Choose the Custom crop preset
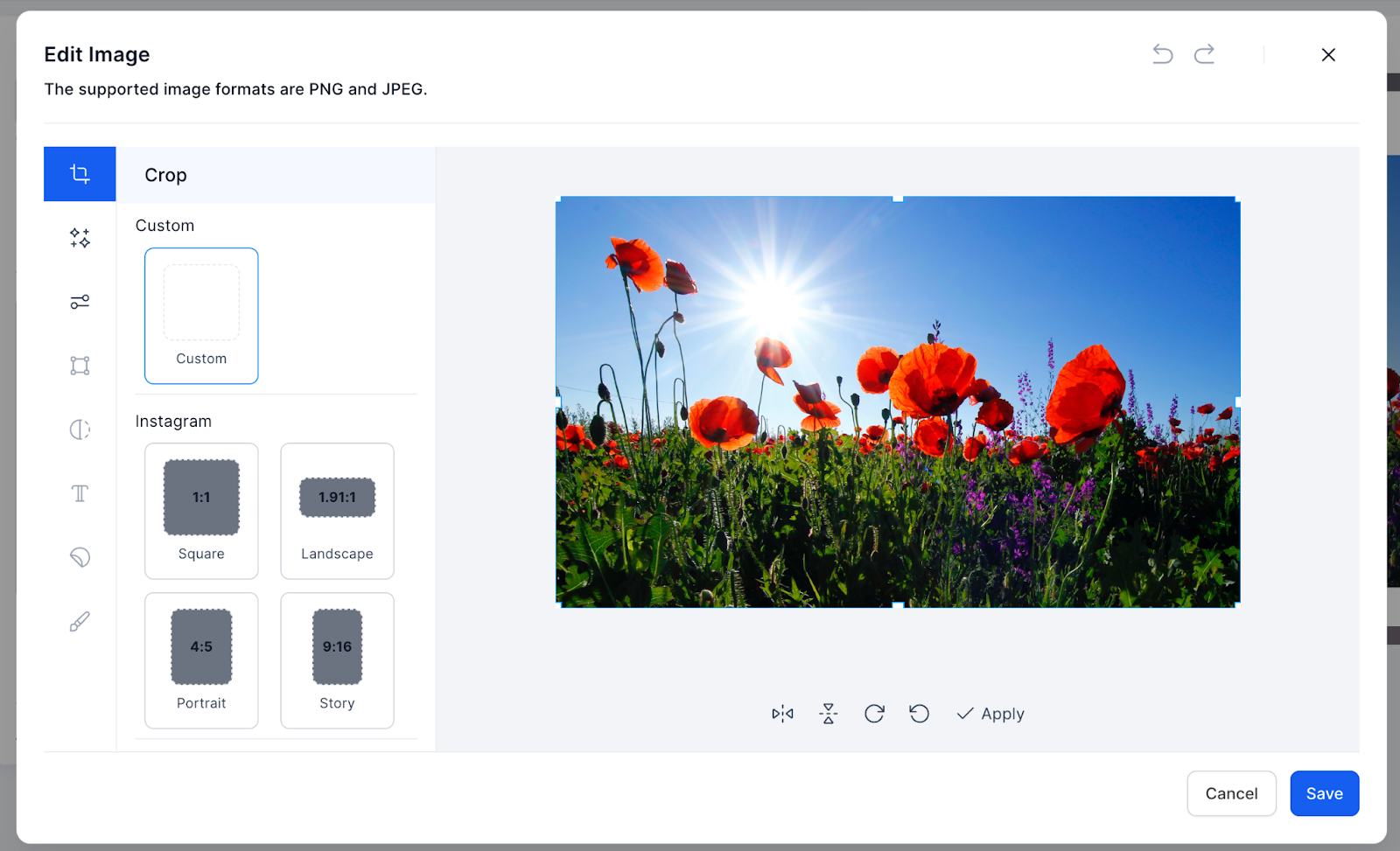1400x851 pixels. (x=201, y=316)
